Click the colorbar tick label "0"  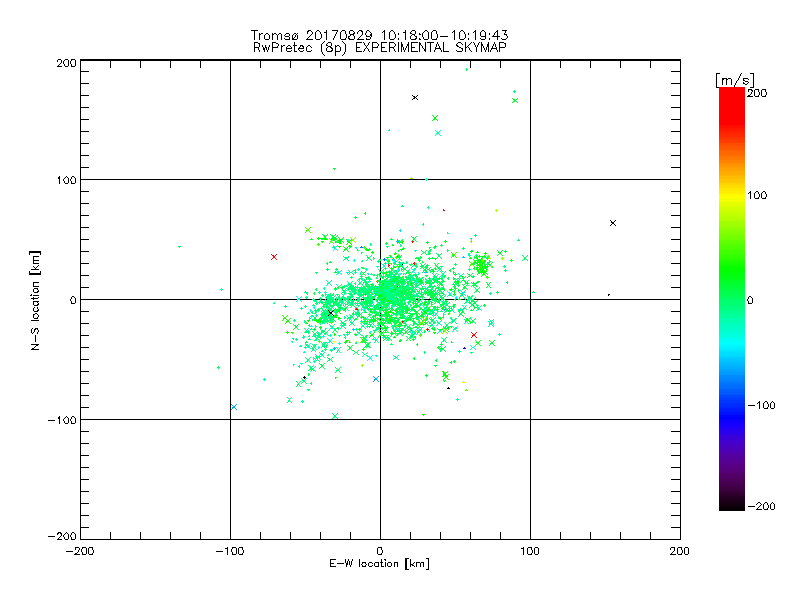pyautogui.click(x=750, y=300)
